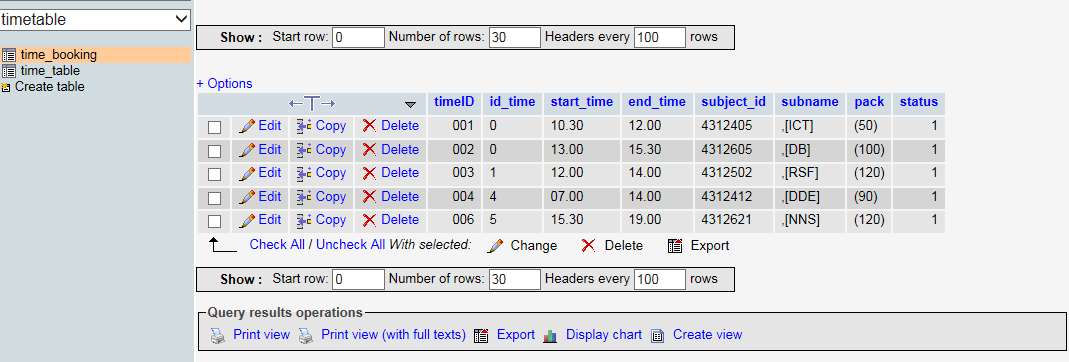Click the Uncheck All link

350,245
